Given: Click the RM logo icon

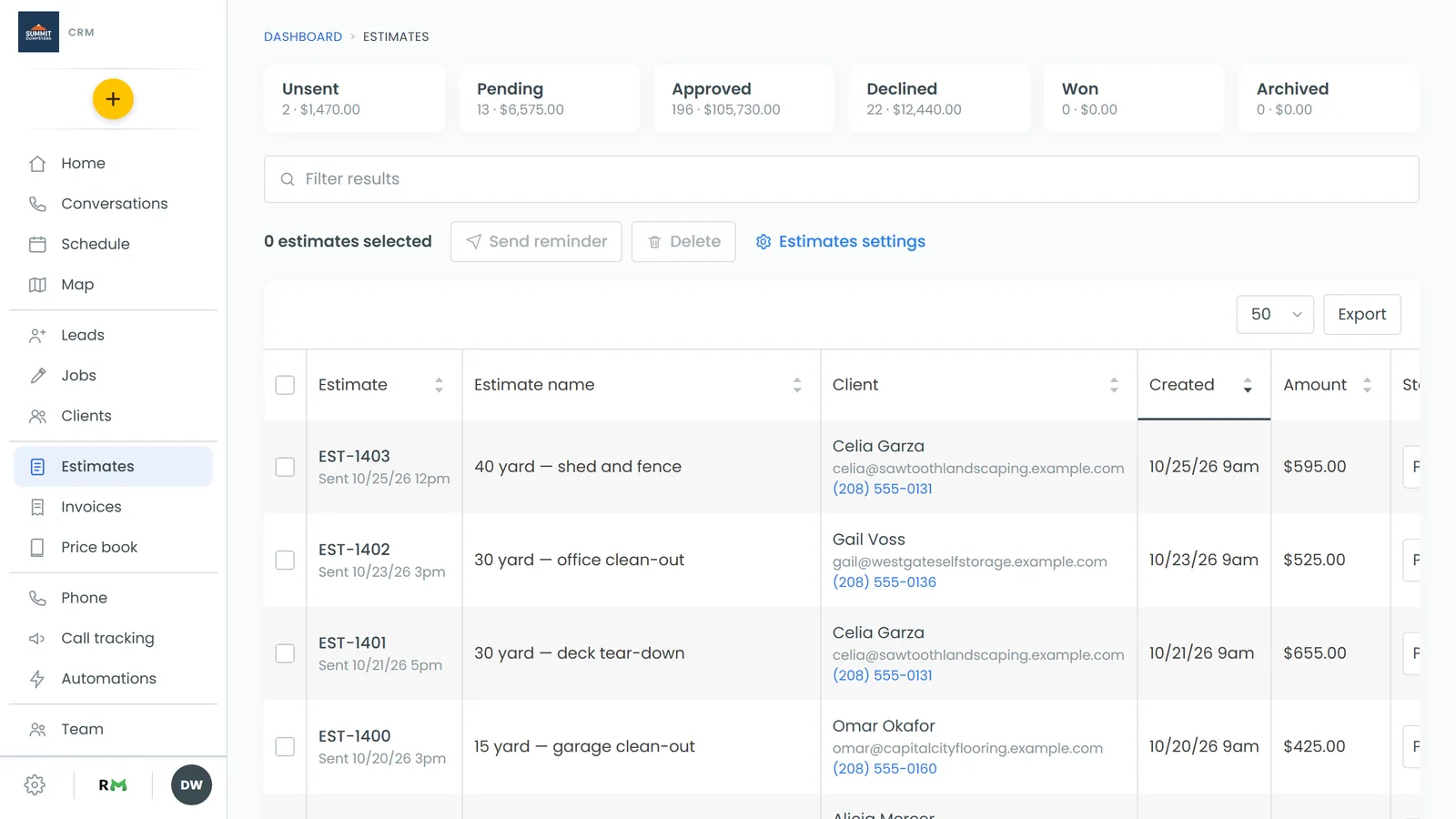Looking at the screenshot, I should (x=113, y=785).
